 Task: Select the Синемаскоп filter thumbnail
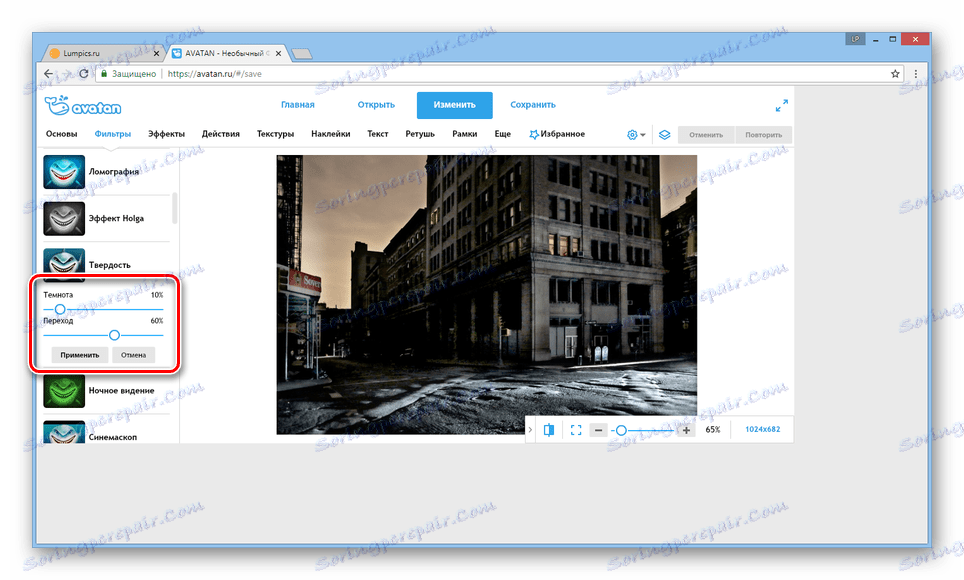(64, 432)
